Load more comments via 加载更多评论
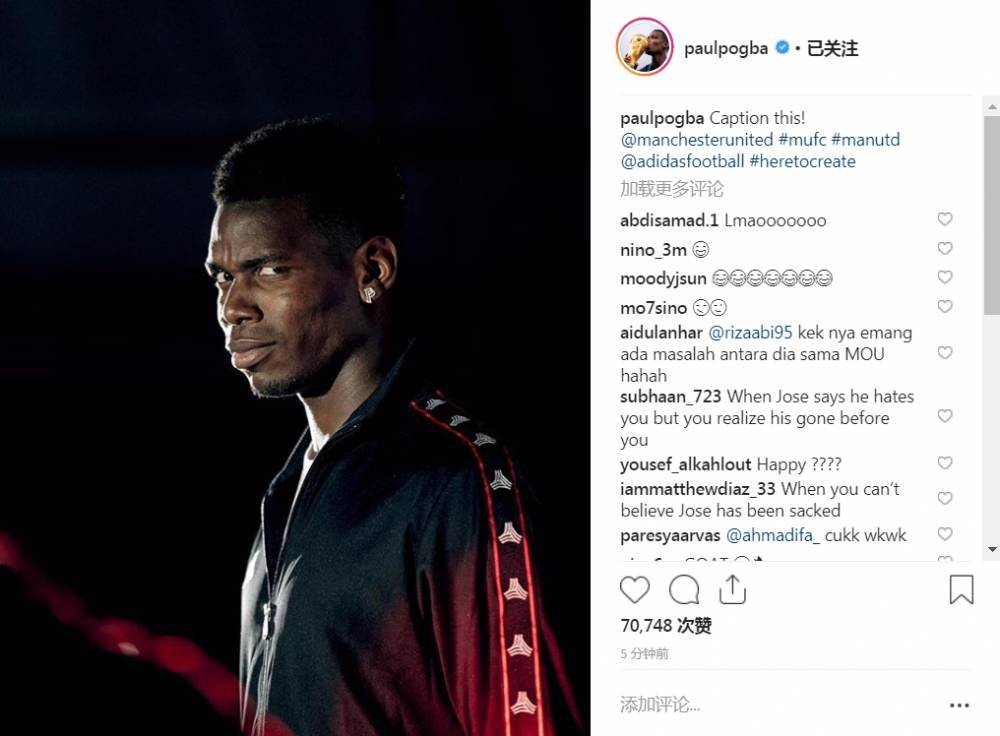Screen dimensions: 1000x736 [x=672, y=189]
